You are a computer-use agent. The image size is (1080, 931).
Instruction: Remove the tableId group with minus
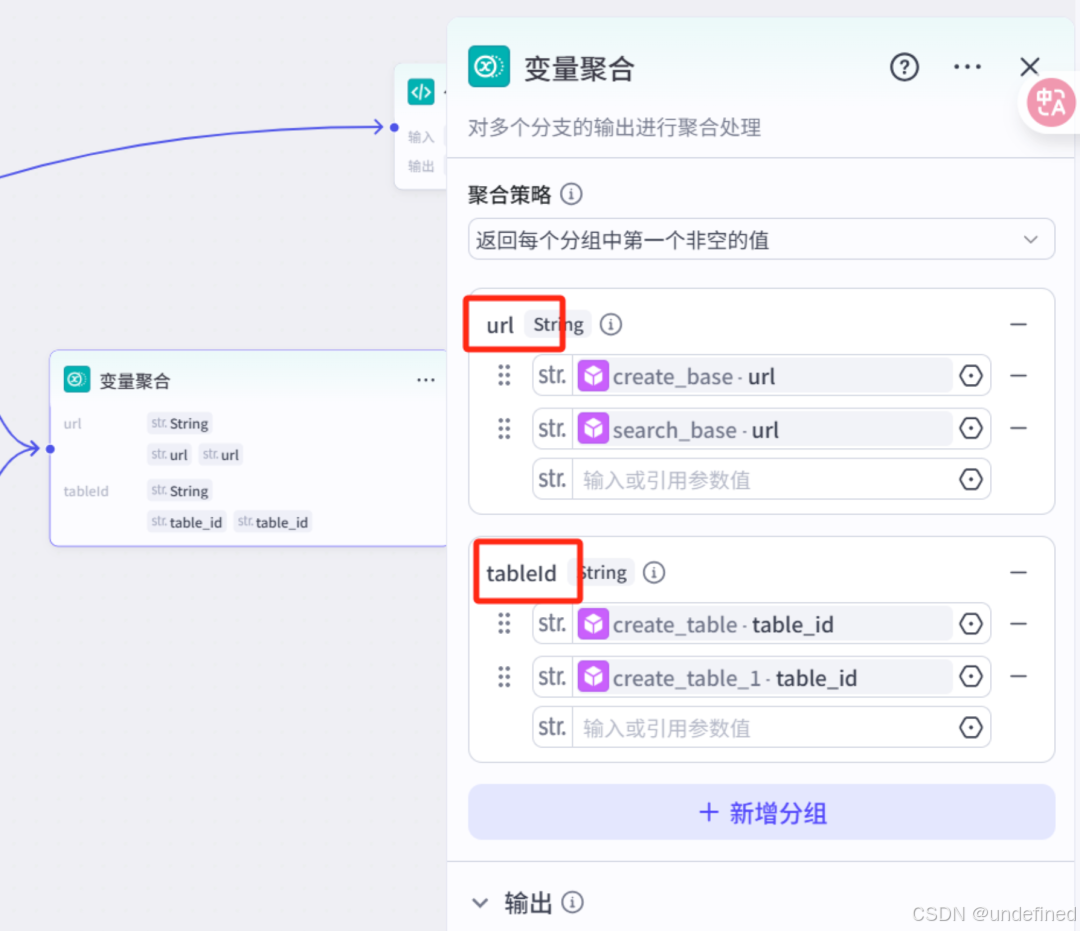coord(1018,572)
